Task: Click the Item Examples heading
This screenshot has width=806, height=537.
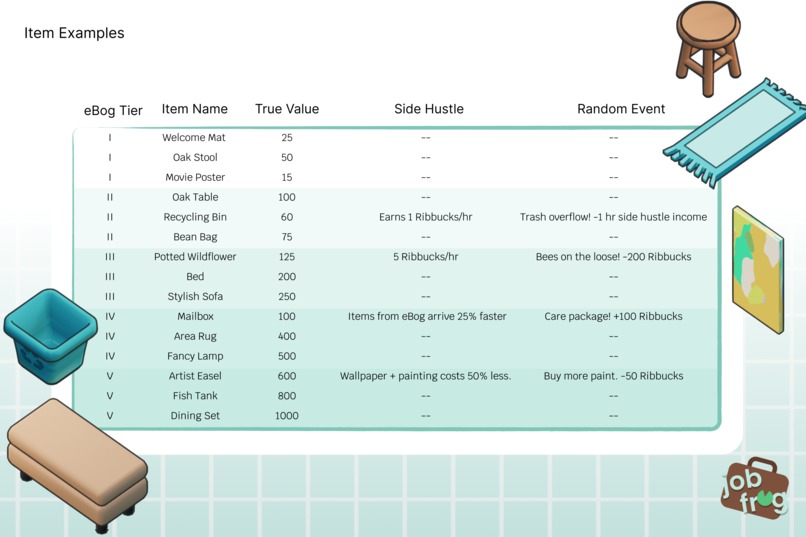Action: [74, 33]
